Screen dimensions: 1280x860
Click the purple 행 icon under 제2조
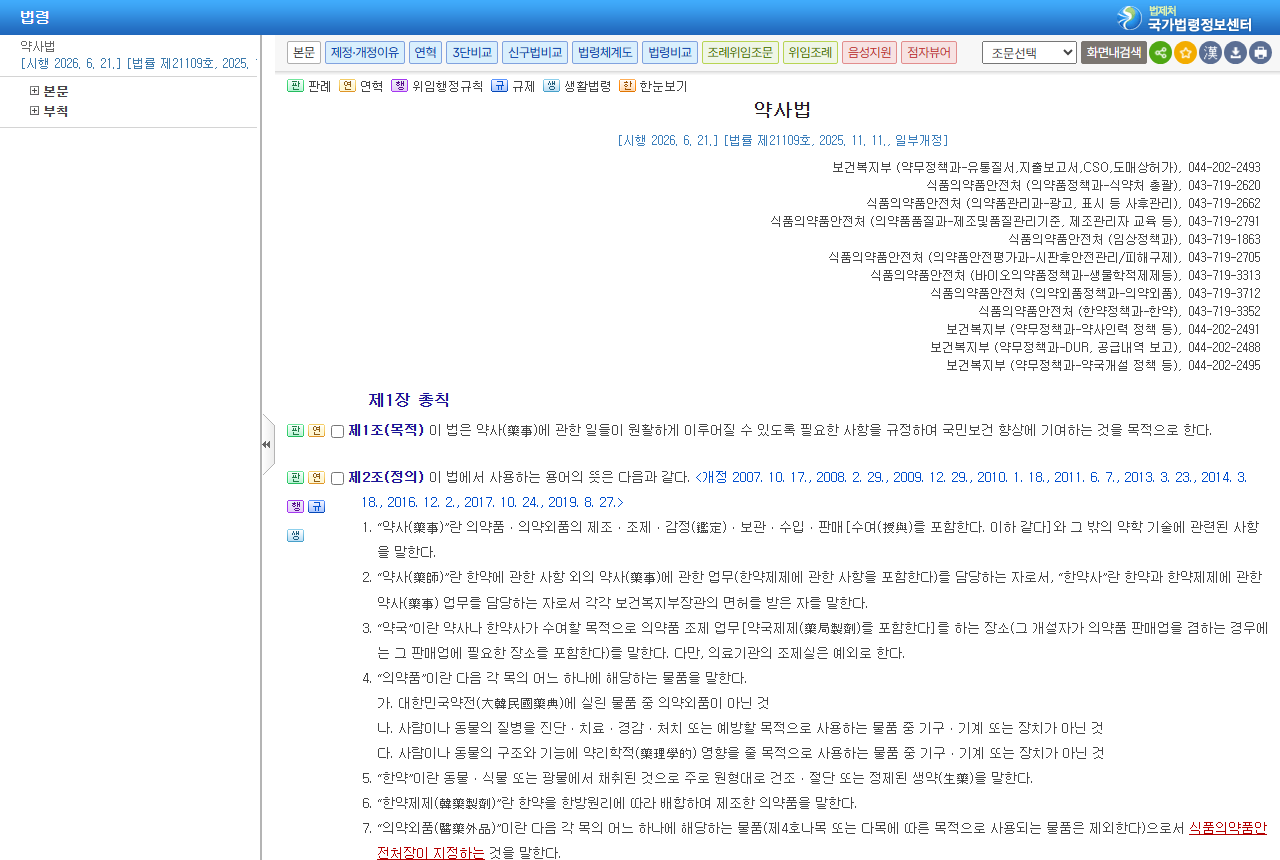pos(295,507)
